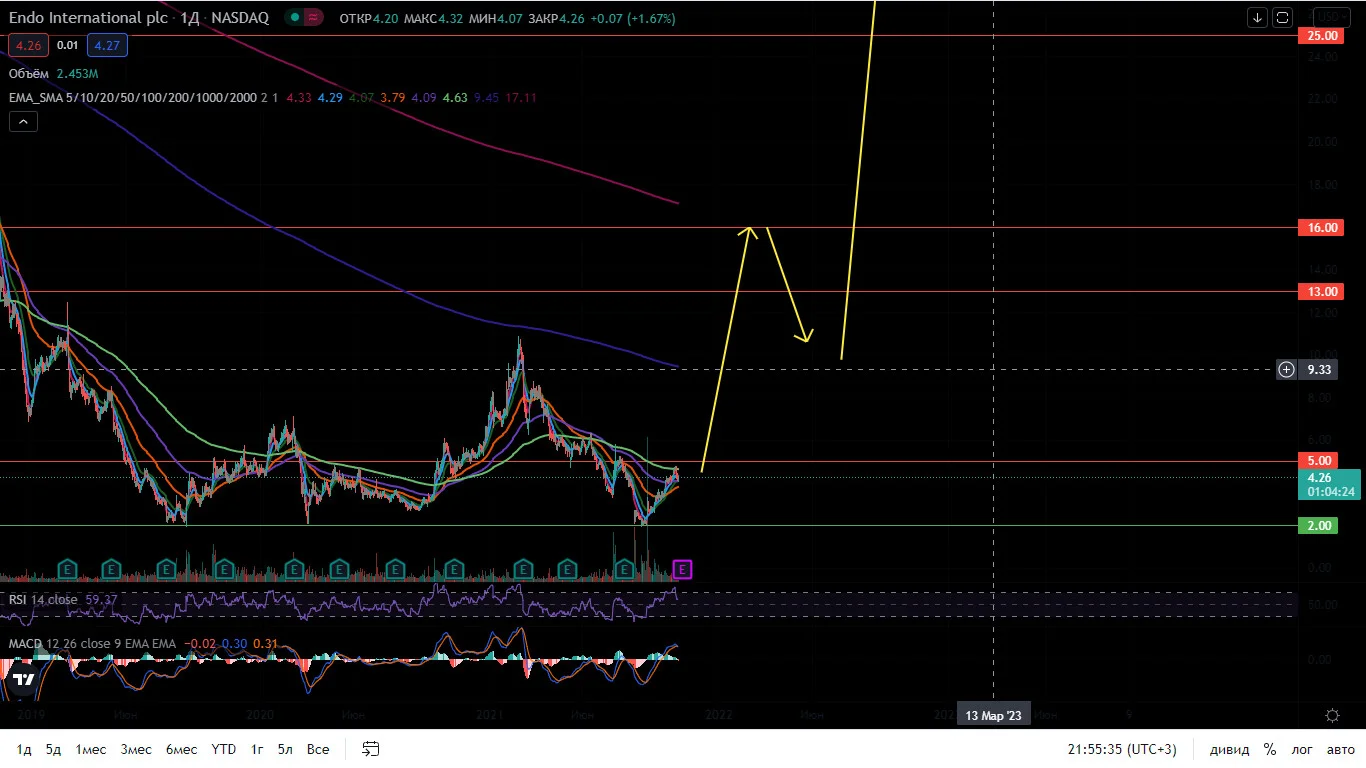Viewport: 1366px width, 768px height.
Task: Toggle the авто auto scale
Action: coord(1340,749)
